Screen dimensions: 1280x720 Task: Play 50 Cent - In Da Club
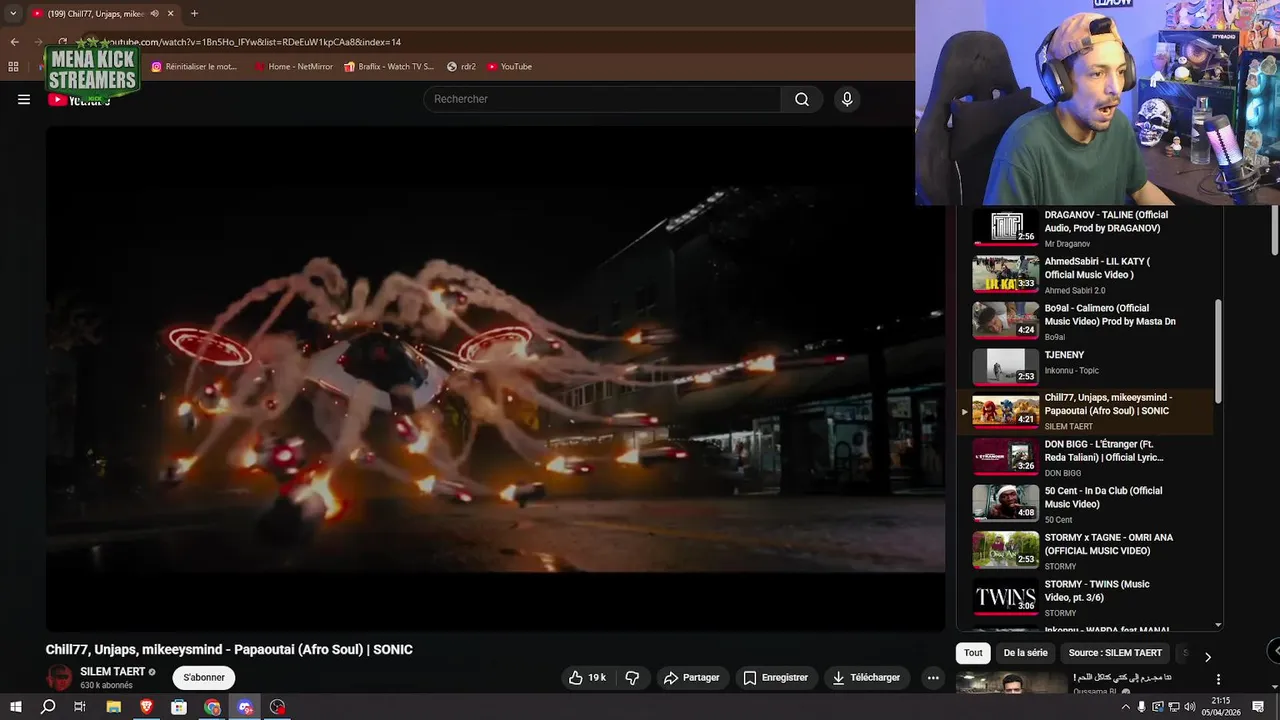tap(1085, 504)
